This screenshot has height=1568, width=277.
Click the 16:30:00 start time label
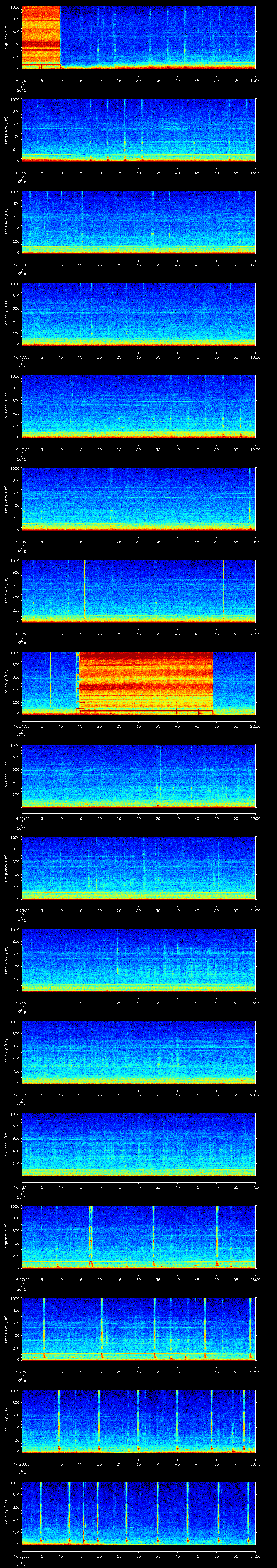(x=21, y=1556)
